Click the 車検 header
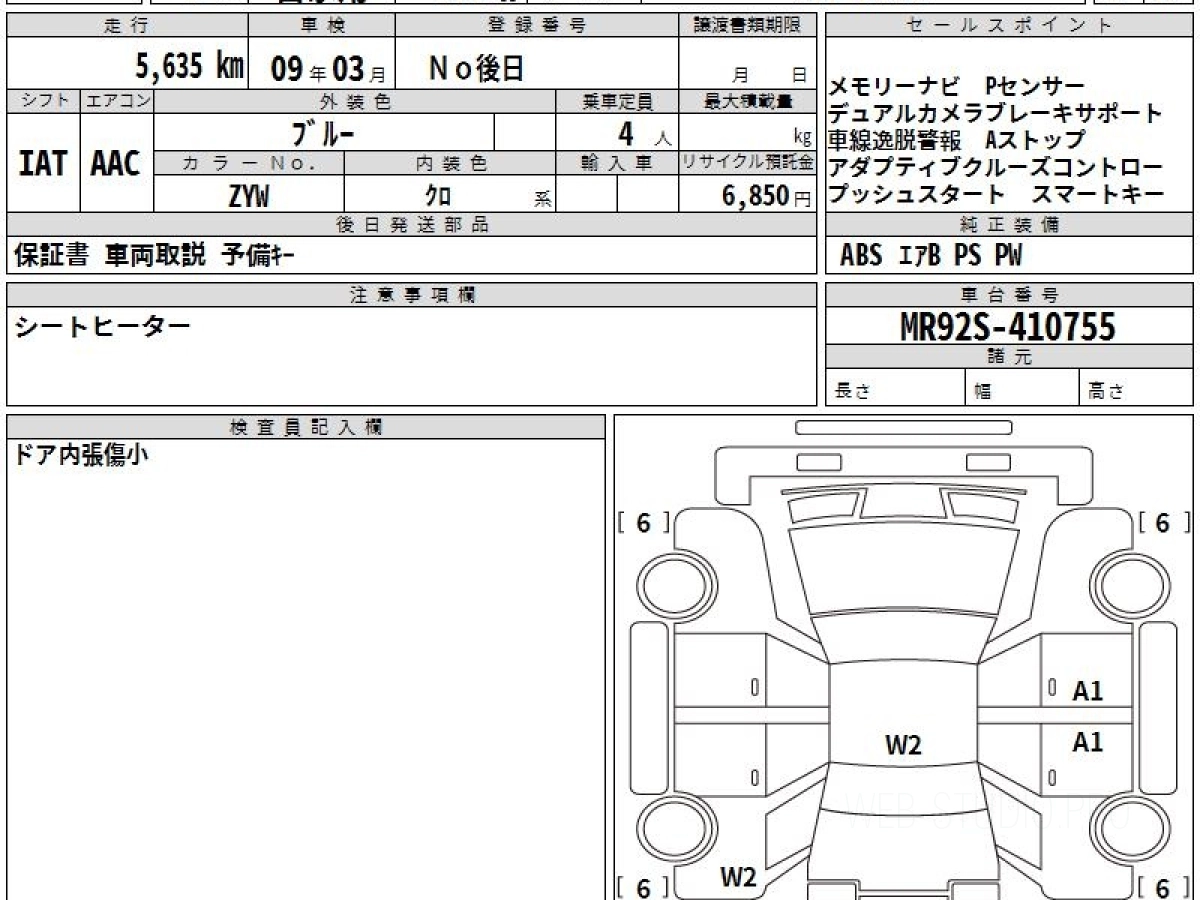The height and width of the screenshot is (900, 1200). coord(322,26)
